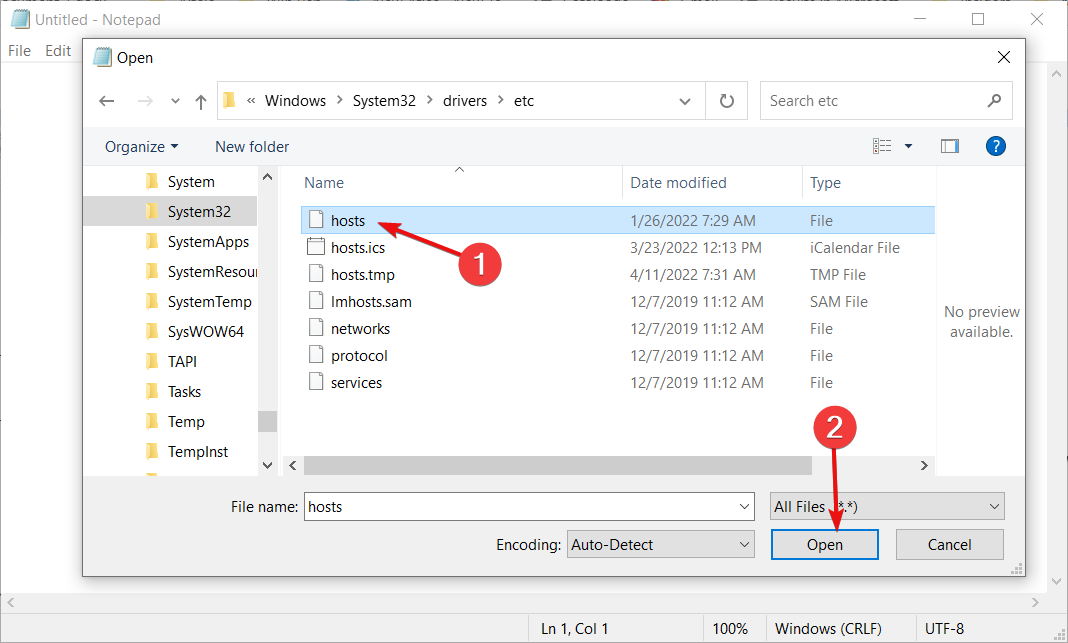
Task: Sort by Type column header
Action: click(826, 183)
